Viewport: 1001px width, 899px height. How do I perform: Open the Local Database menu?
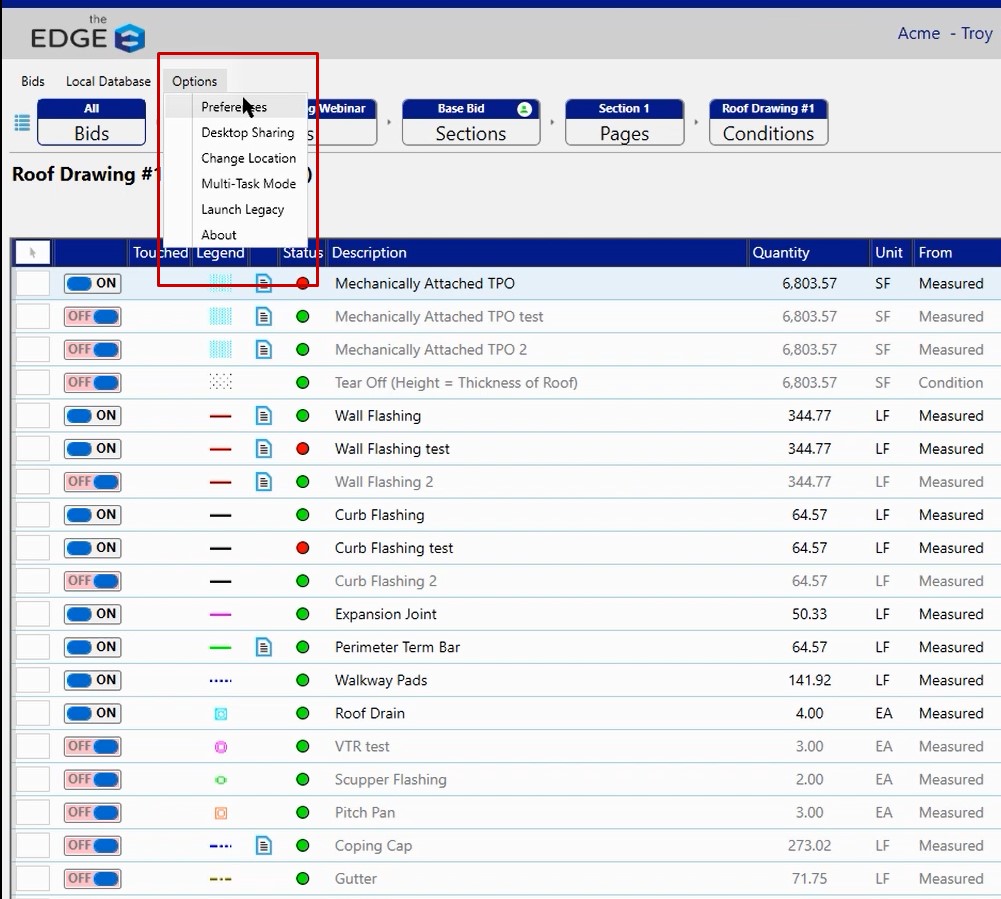point(108,81)
